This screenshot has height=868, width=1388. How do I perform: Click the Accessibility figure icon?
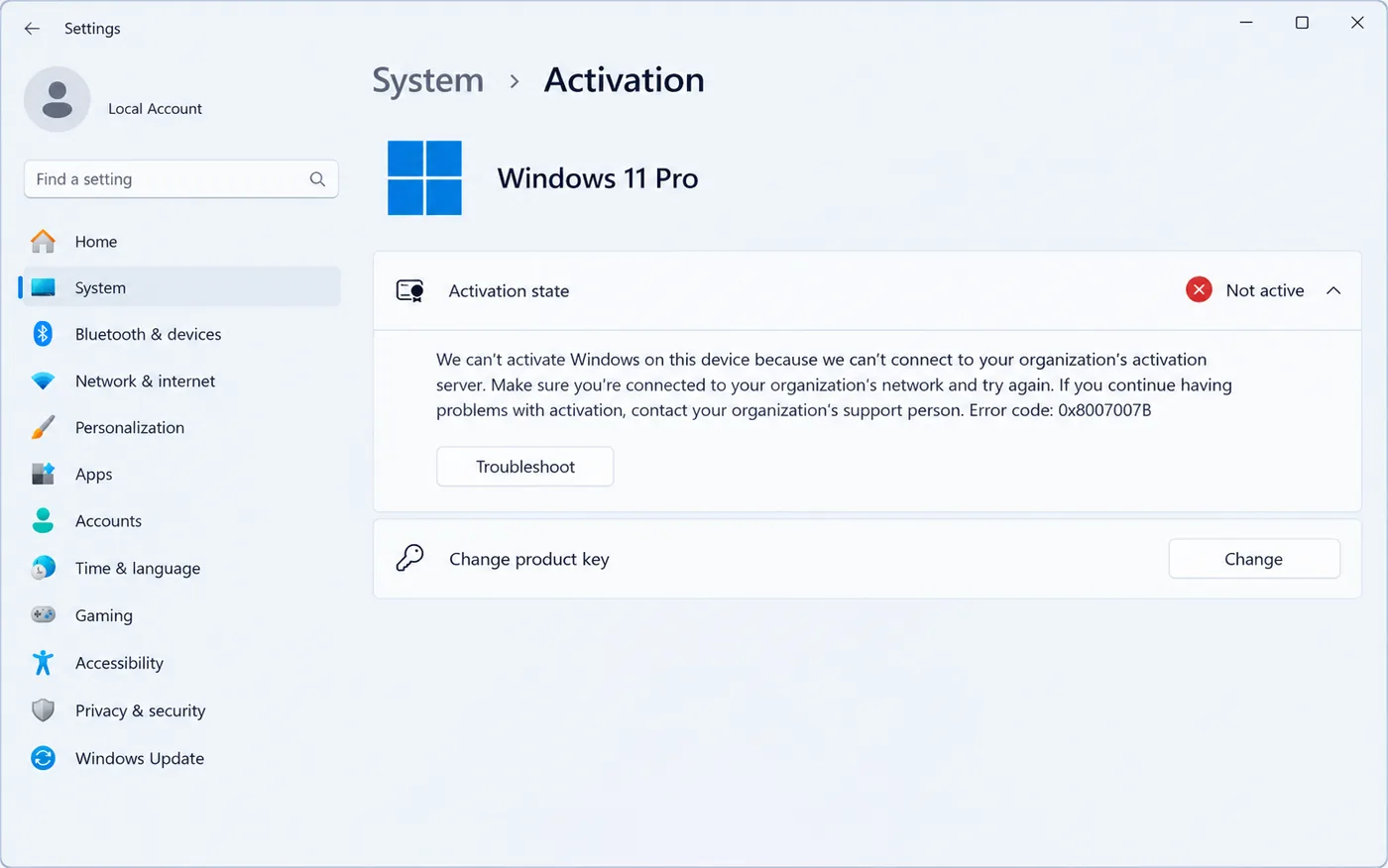tap(43, 662)
